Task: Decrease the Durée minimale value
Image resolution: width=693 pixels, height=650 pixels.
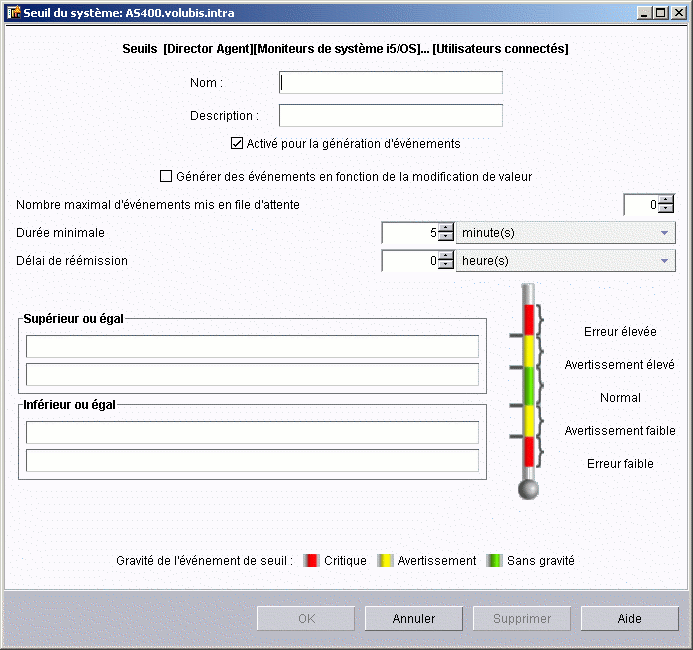Action: [x=446, y=236]
